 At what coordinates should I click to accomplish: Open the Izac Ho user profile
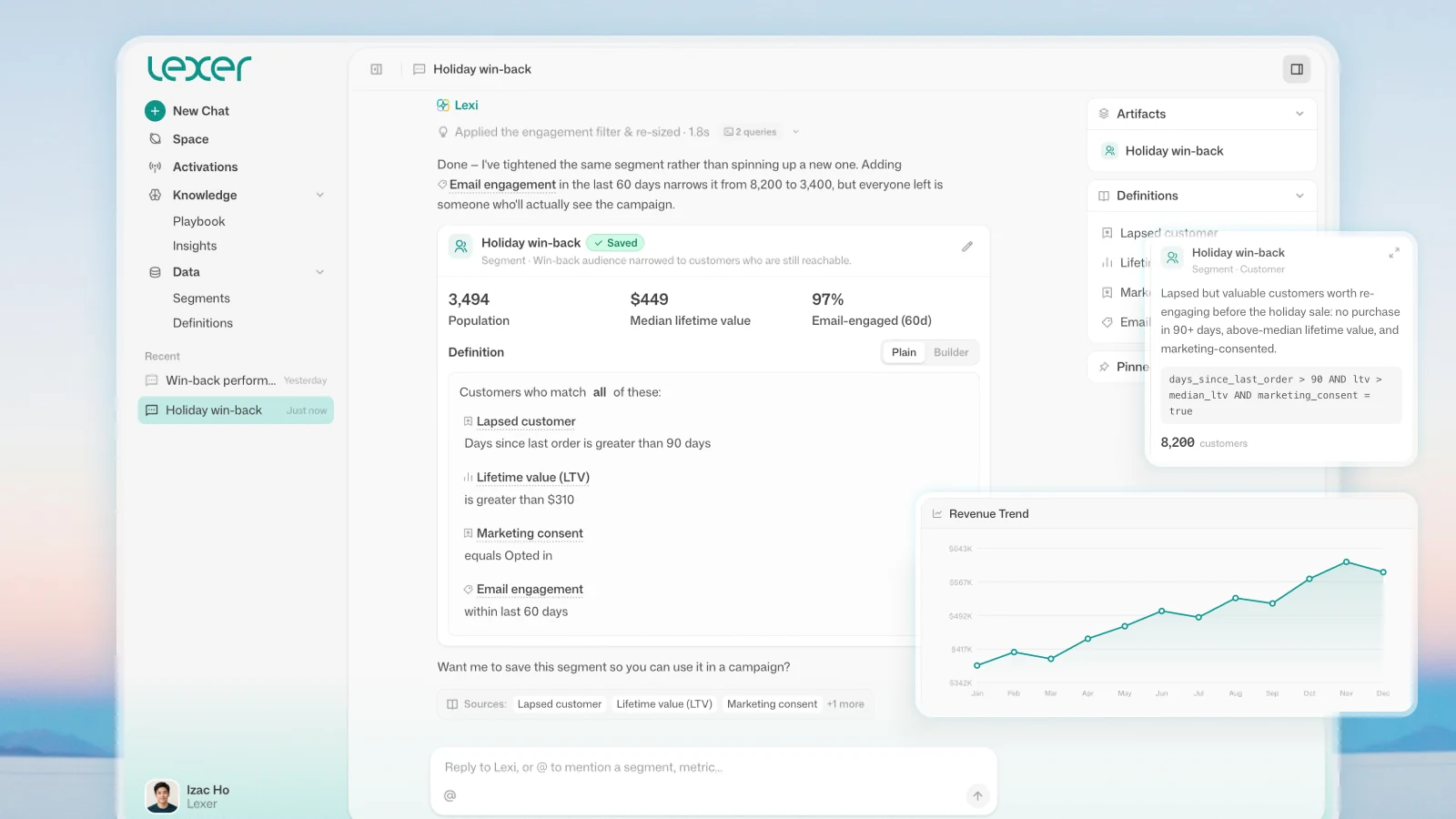point(188,796)
